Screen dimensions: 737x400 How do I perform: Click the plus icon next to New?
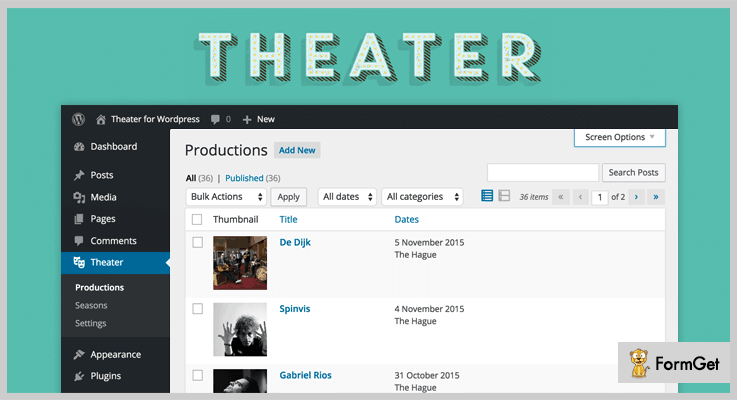coord(247,120)
